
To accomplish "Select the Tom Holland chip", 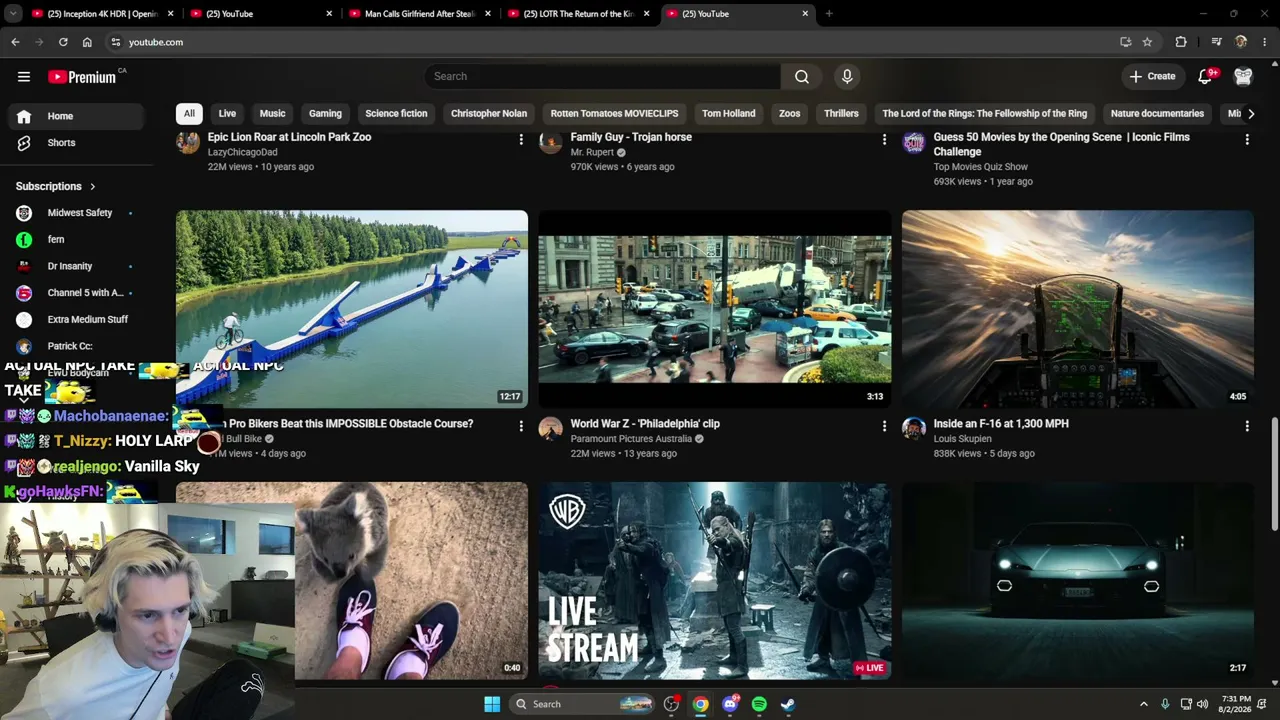I will point(728,114).
